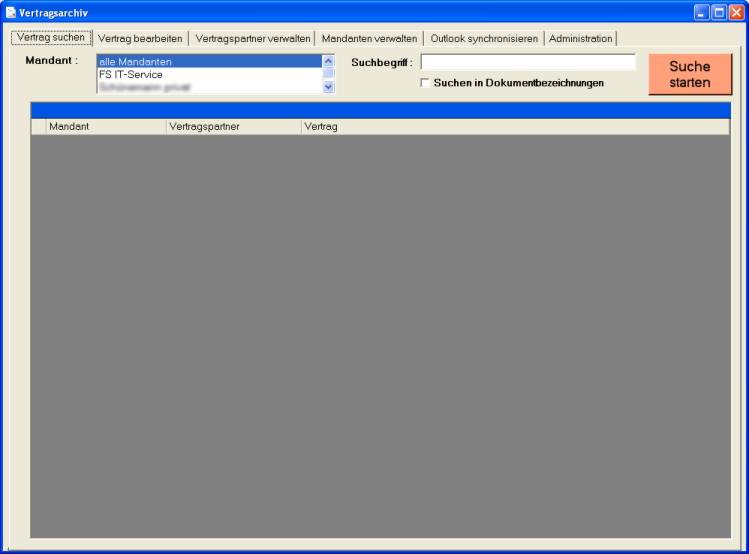749x554 pixels.
Task: Select the Vertrag suchen tab
Action: coord(51,38)
